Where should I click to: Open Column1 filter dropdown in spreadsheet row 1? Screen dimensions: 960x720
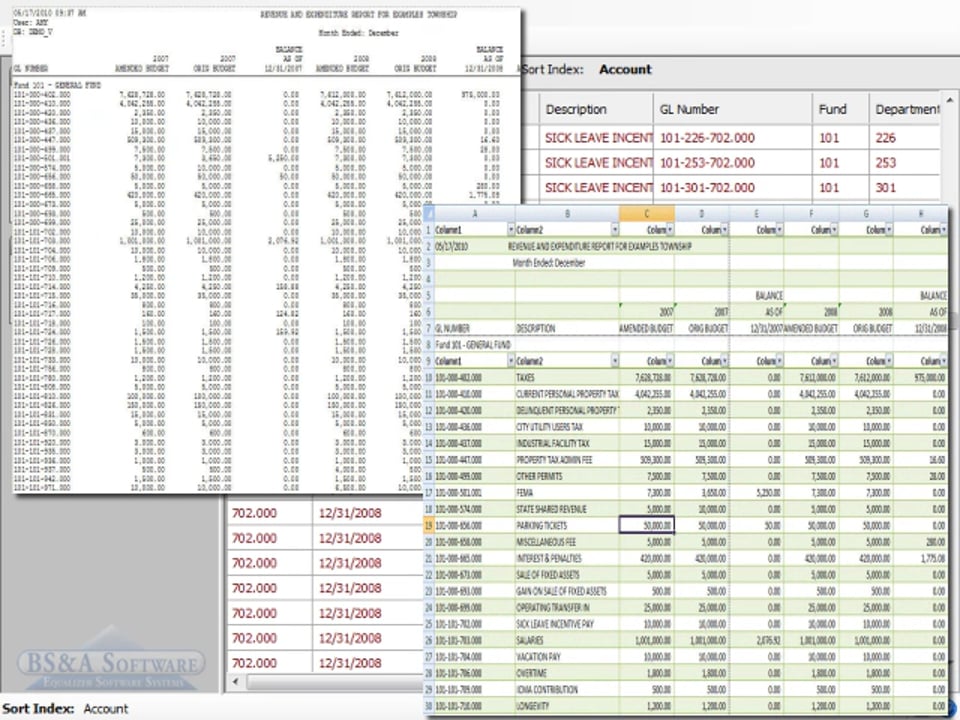pos(511,230)
